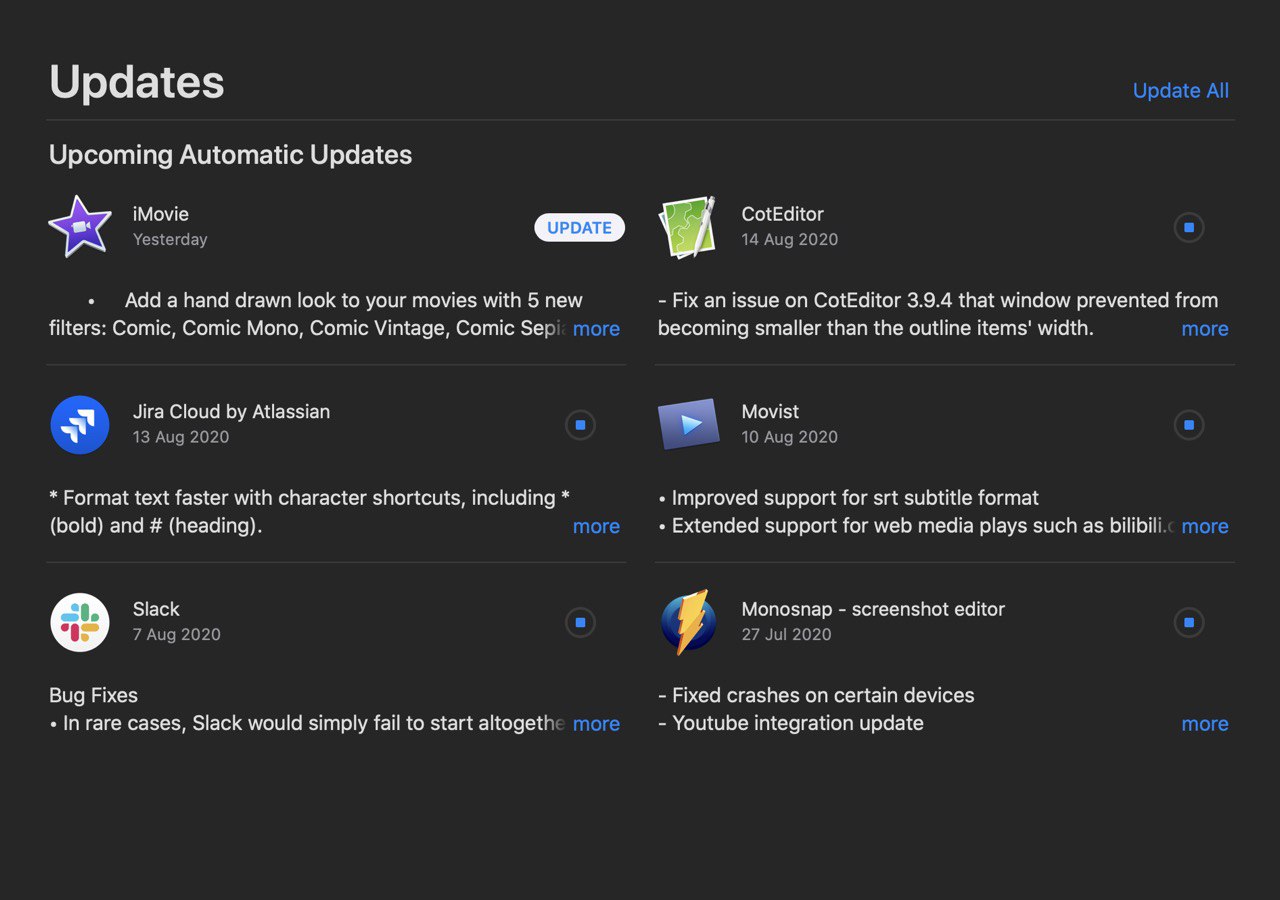Click the iMovie star app icon
Screen dimensions: 1280x900
click(x=80, y=227)
